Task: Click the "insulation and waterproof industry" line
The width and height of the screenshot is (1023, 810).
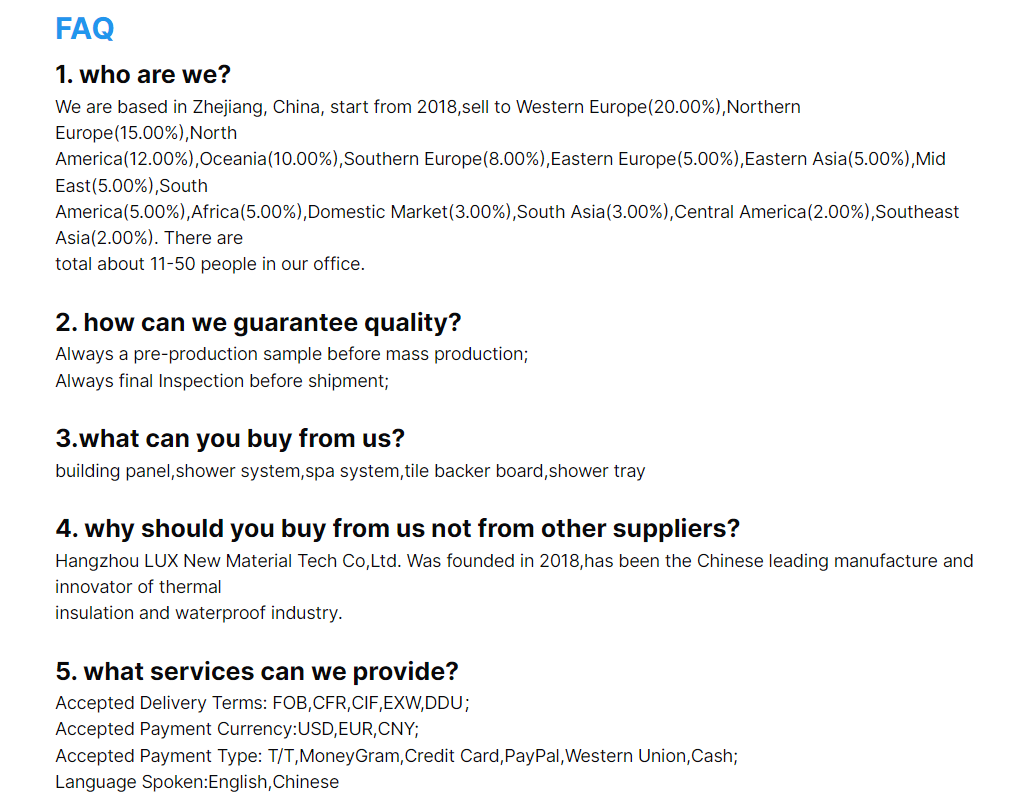Action: coord(198,613)
